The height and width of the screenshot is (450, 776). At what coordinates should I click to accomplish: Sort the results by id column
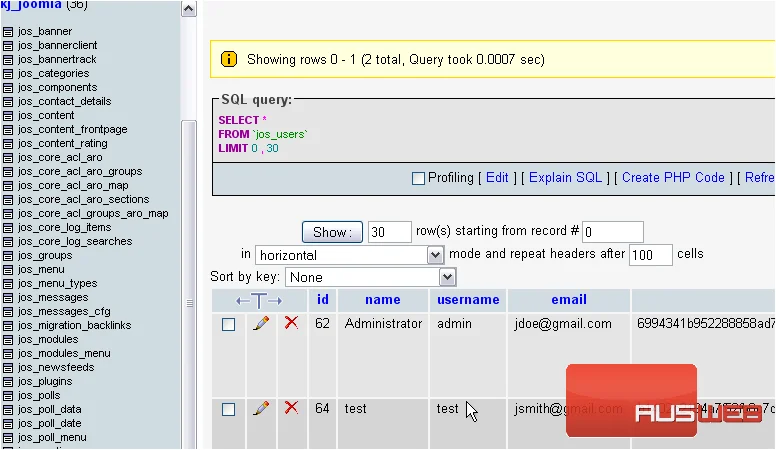click(323, 300)
